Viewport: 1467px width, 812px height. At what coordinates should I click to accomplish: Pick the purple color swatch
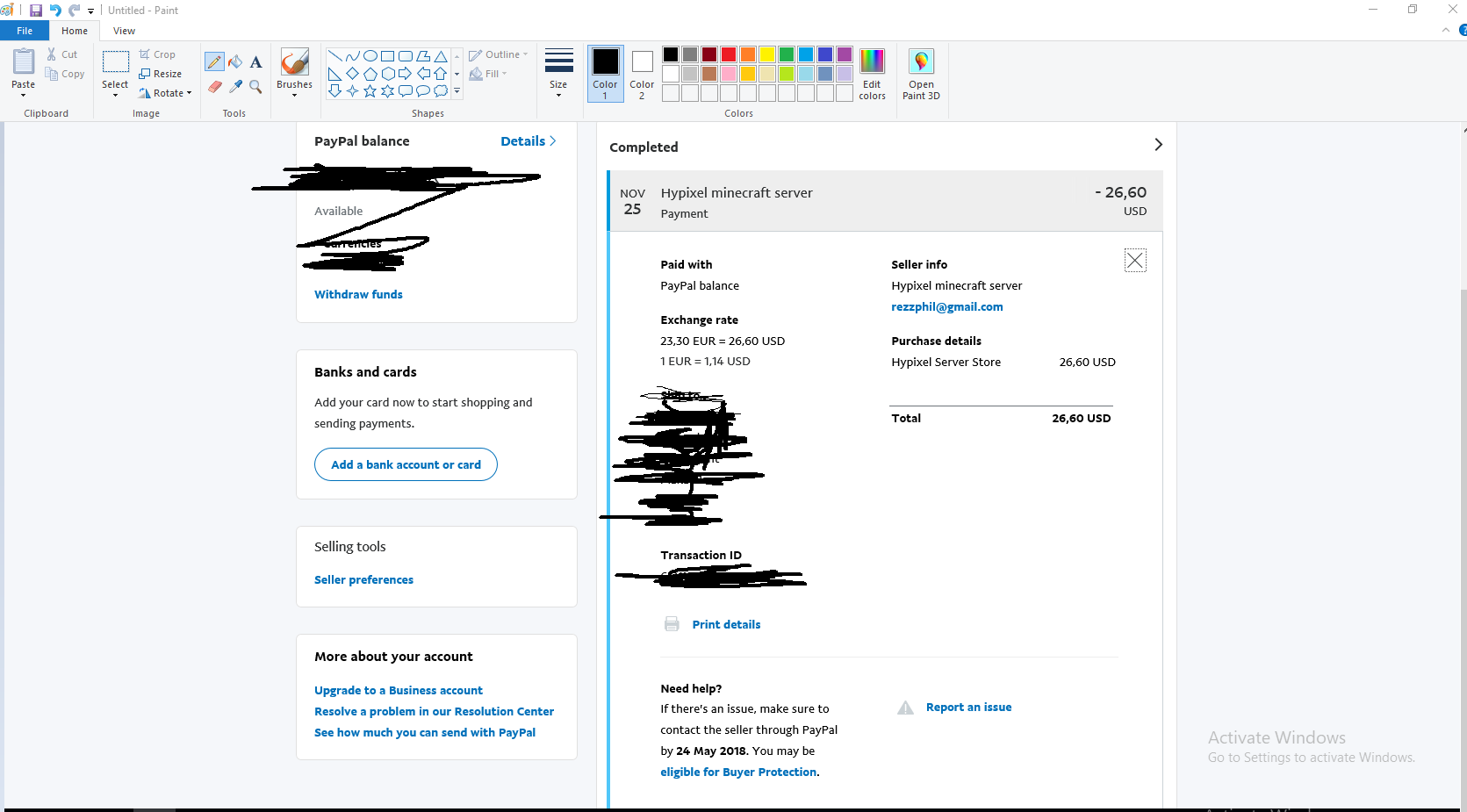845,54
